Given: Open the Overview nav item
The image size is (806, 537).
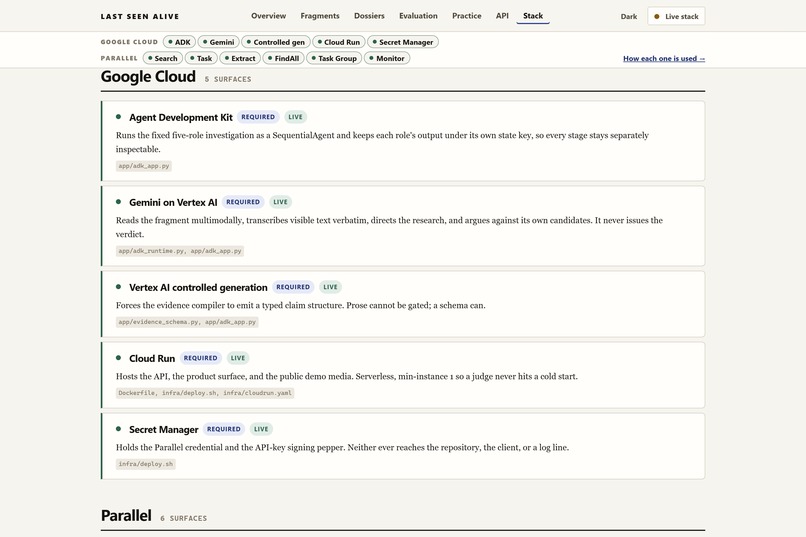Looking at the screenshot, I should point(268,16).
